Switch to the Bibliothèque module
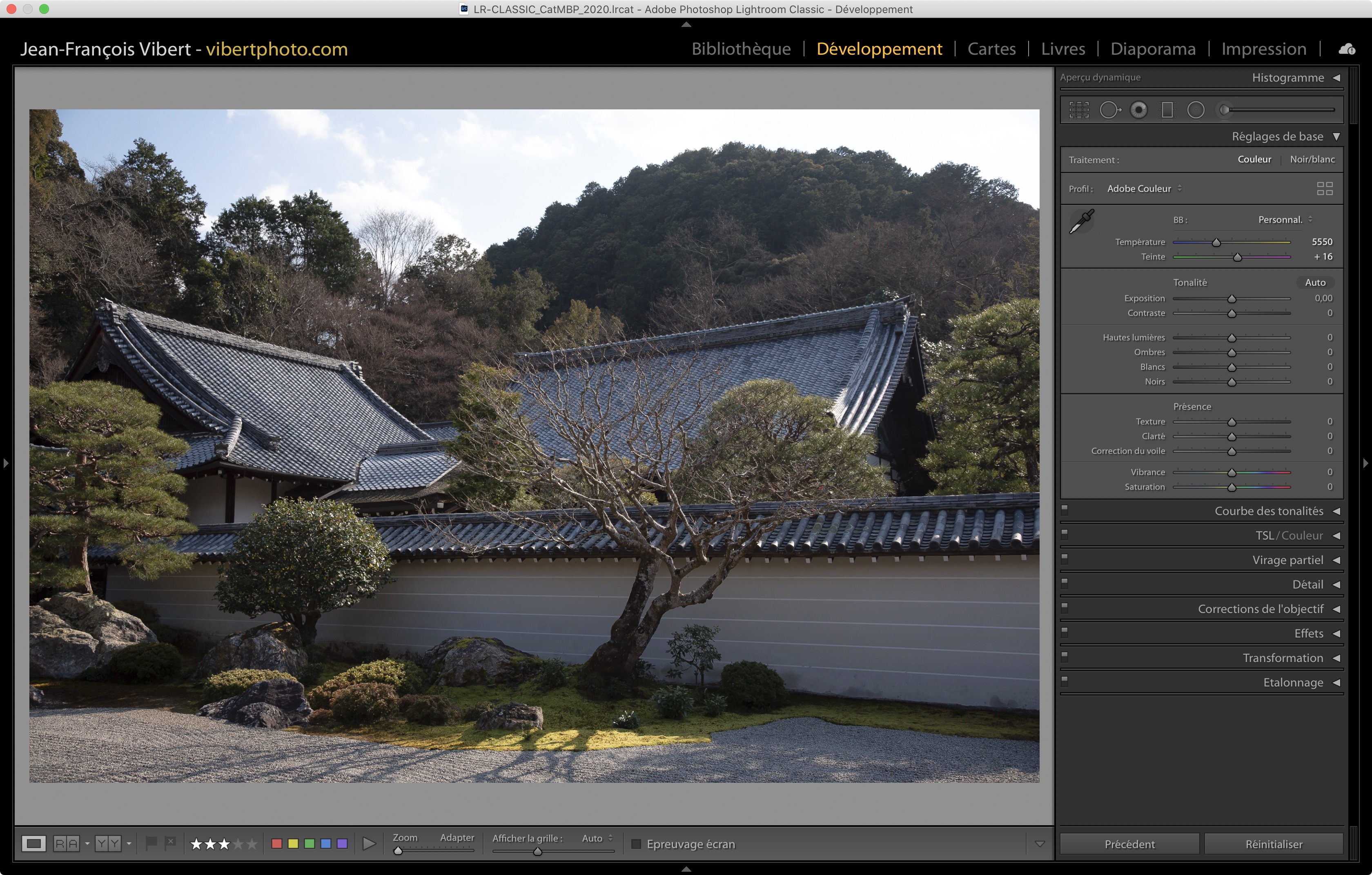The height and width of the screenshot is (875, 1372). click(x=741, y=49)
